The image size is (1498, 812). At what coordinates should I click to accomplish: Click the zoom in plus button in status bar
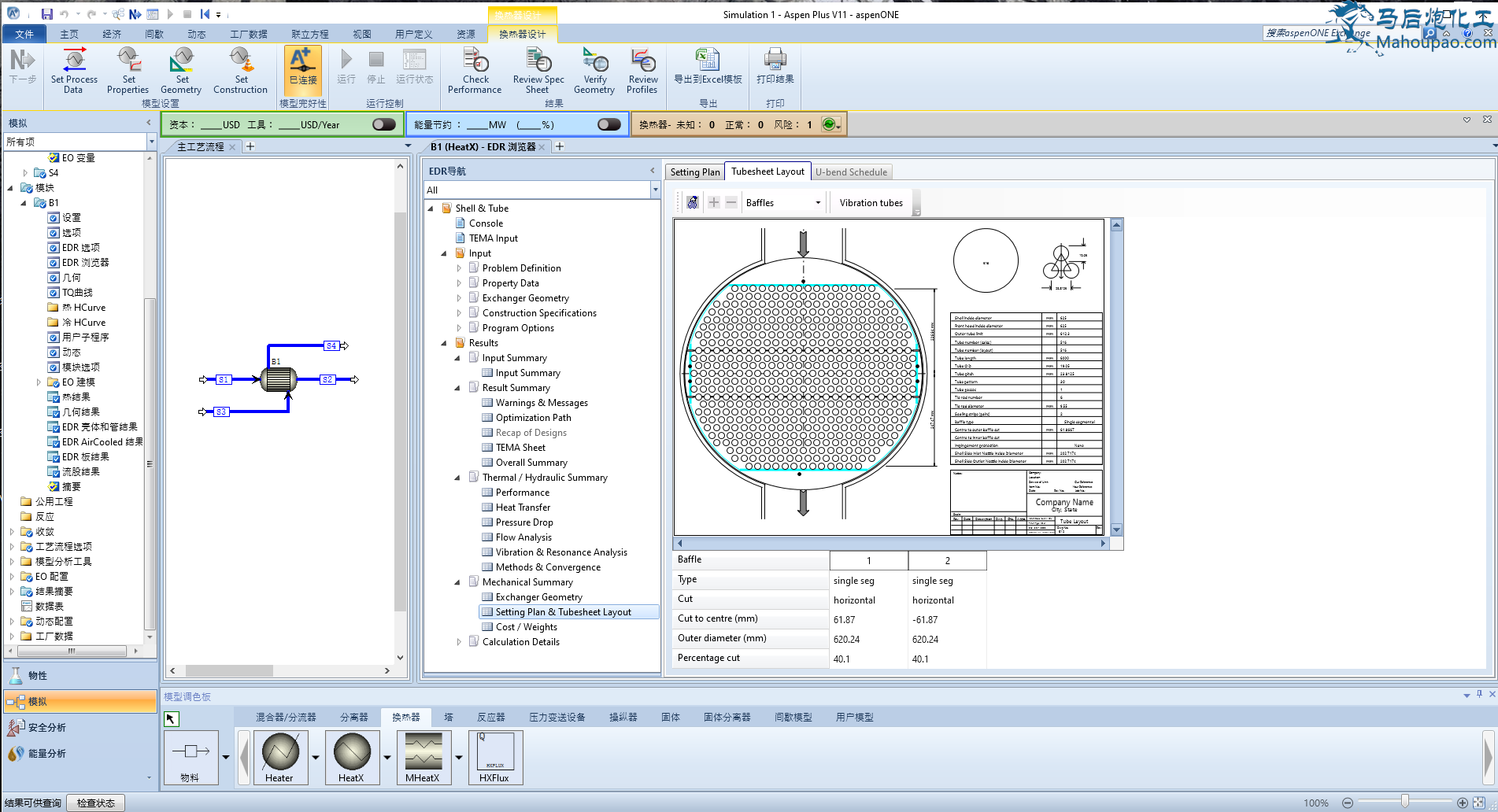click(1462, 803)
